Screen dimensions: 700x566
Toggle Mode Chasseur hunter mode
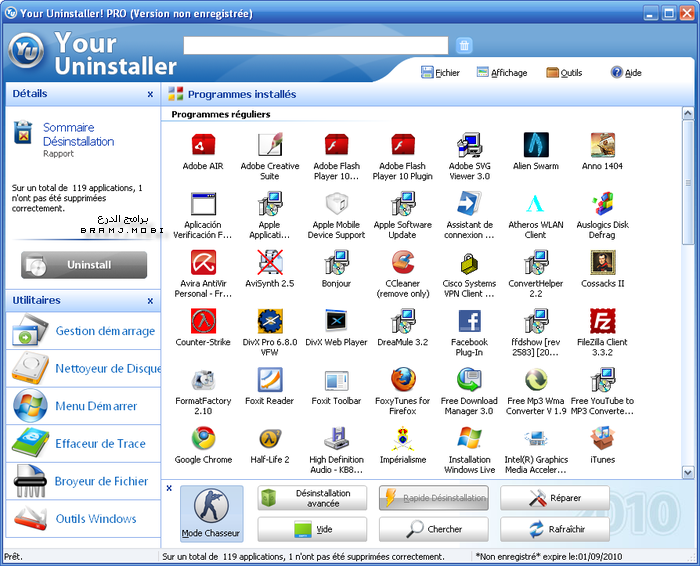pos(212,514)
